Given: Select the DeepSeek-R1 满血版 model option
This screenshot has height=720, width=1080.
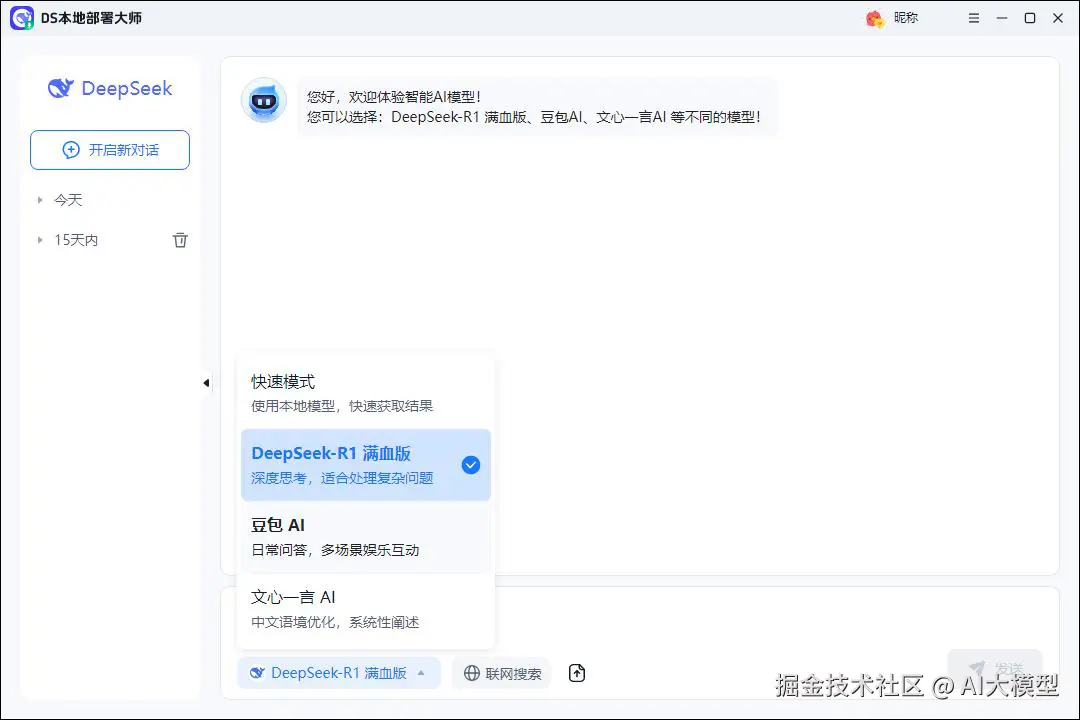Looking at the screenshot, I should (x=366, y=464).
